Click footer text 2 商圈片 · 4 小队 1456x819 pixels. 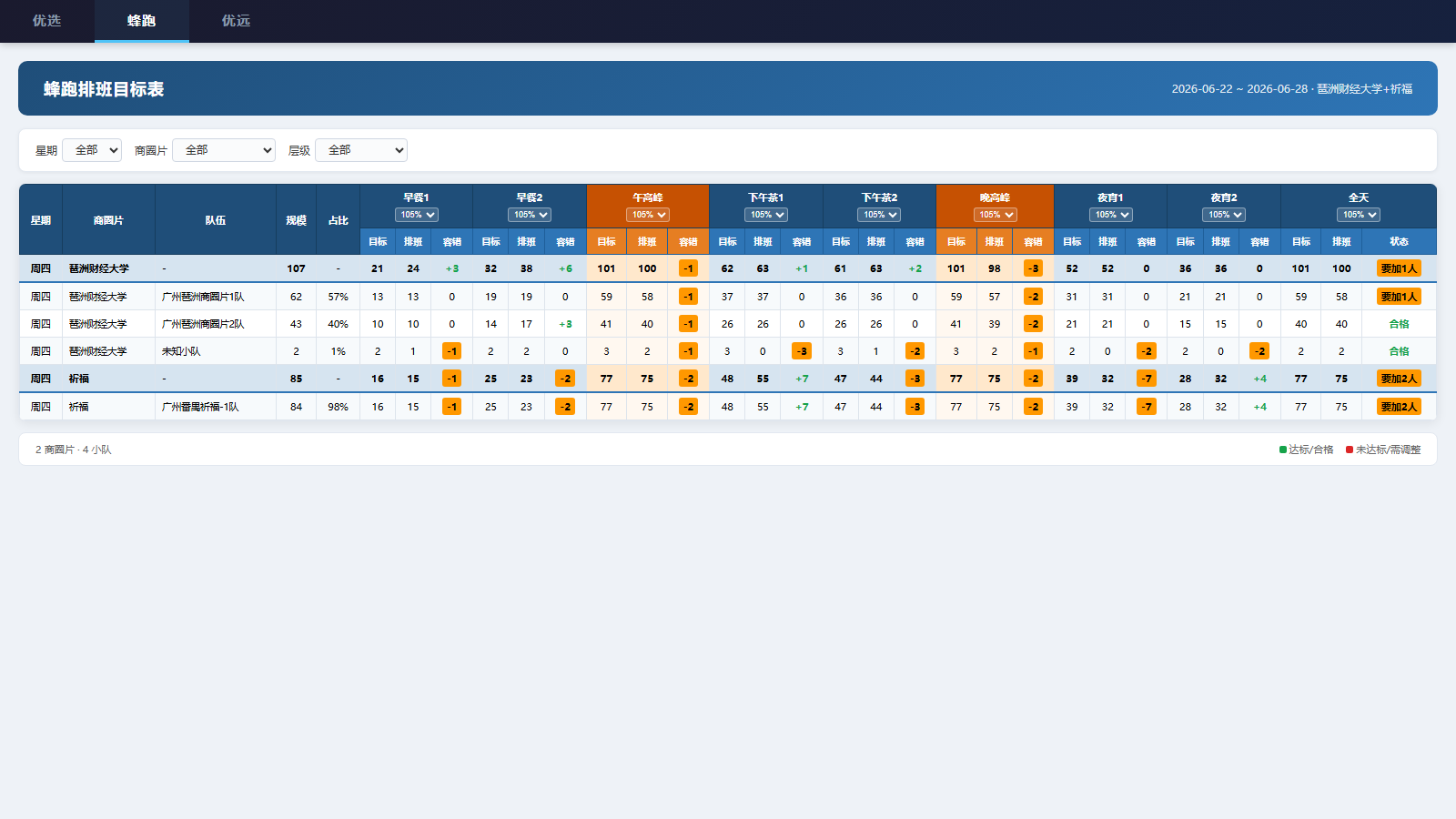coord(74,450)
